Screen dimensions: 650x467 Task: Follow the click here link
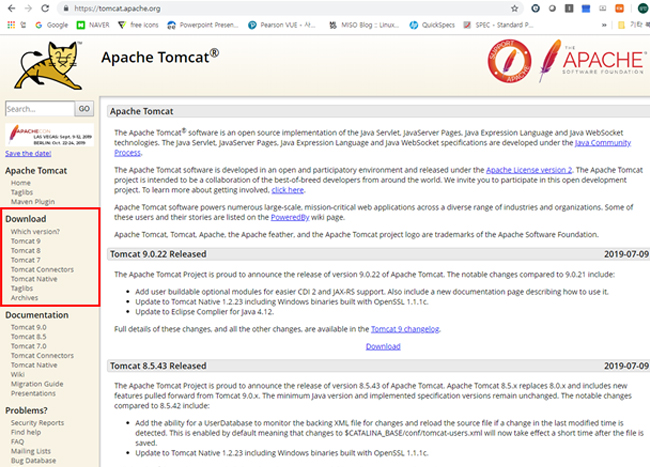pyautogui.click(x=288, y=190)
